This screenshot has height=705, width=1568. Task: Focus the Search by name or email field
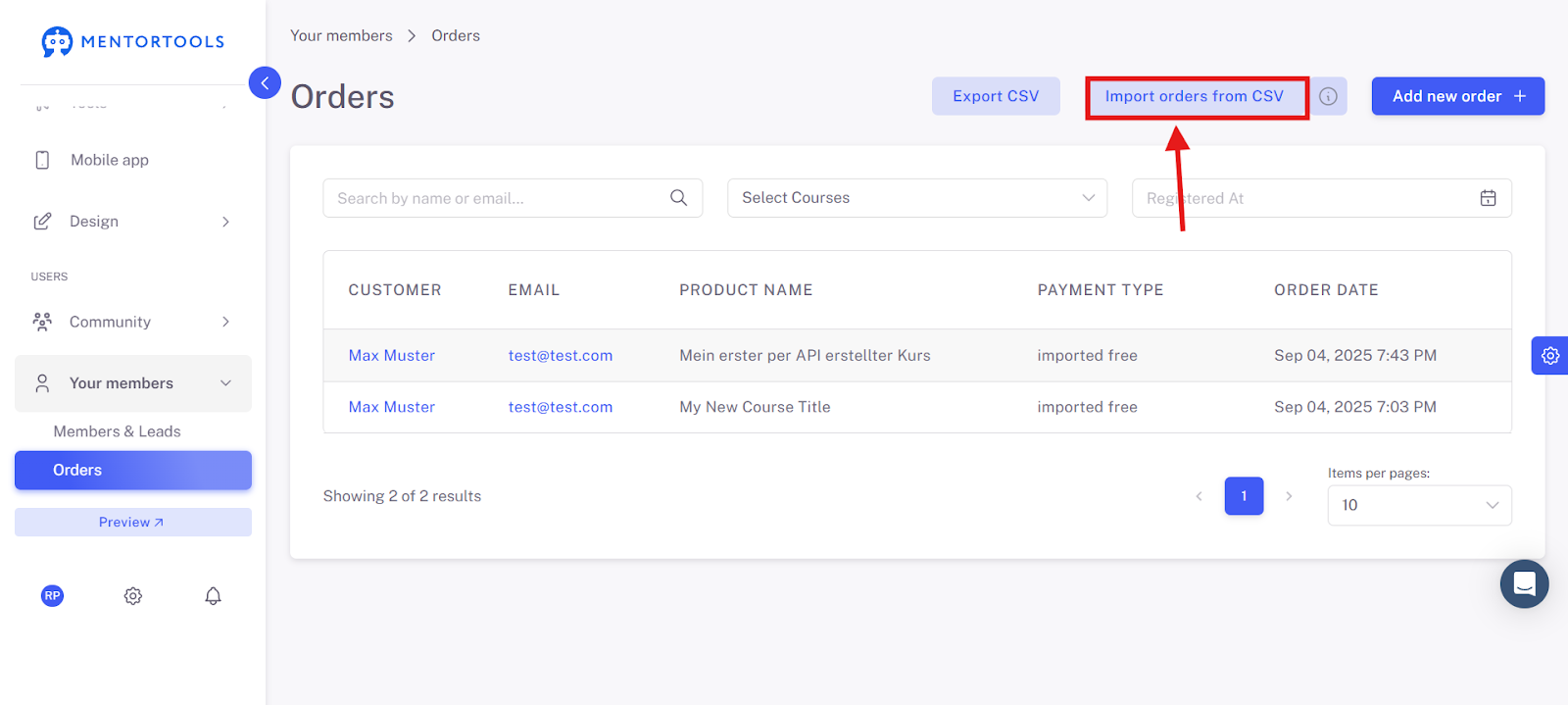pos(513,198)
